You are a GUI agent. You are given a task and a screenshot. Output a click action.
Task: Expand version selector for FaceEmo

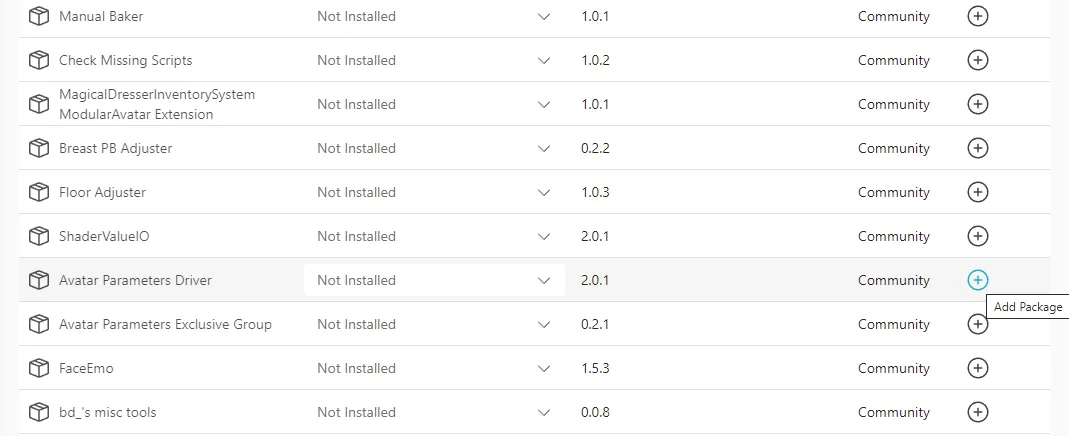pyautogui.click(x=543, y=368)
